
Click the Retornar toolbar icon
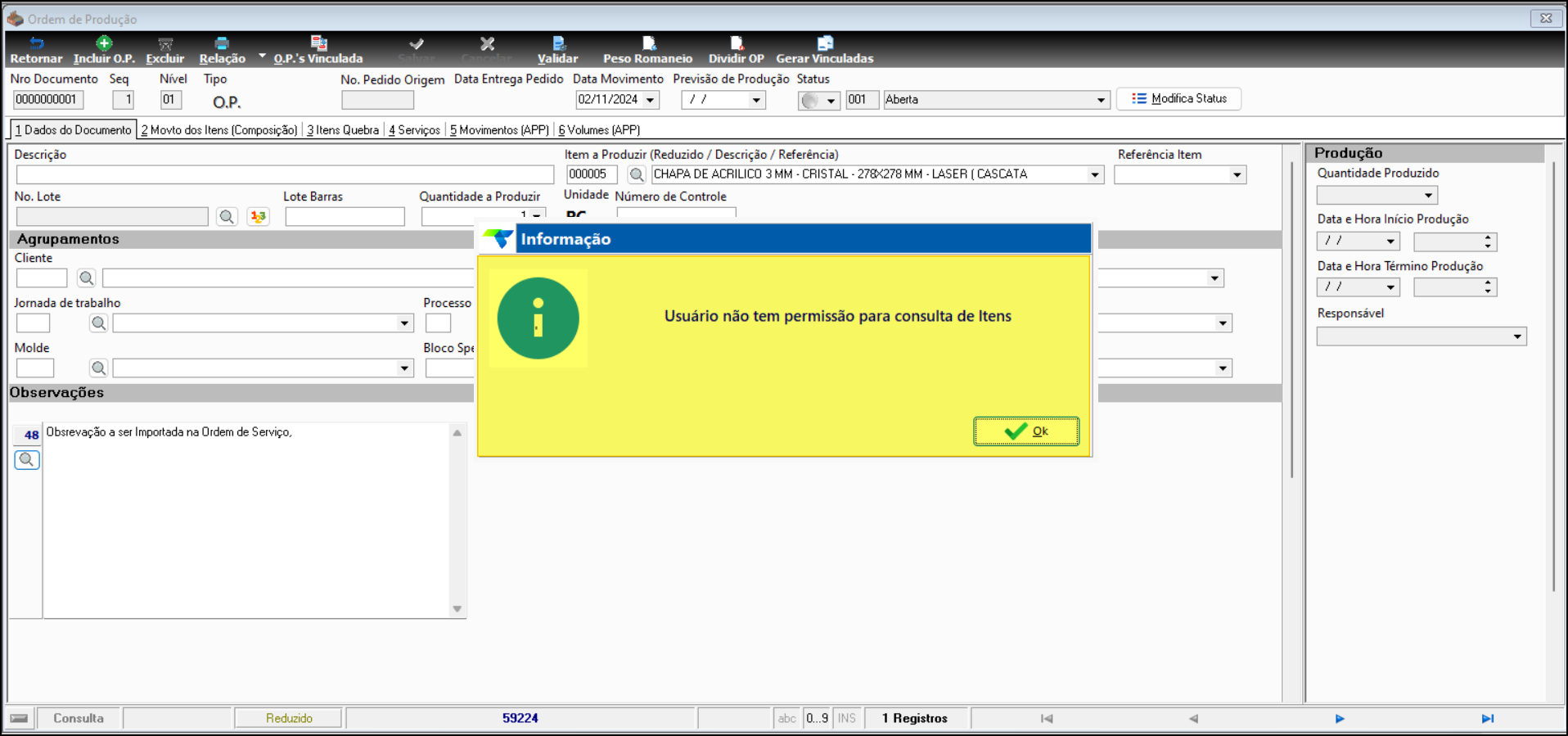click(x=37, y=43)
